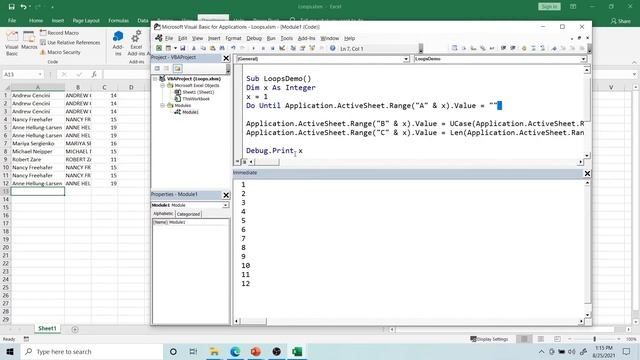Open Properties Window from VBA toolbar icon
640x360 pixels.
click(302, 48)
